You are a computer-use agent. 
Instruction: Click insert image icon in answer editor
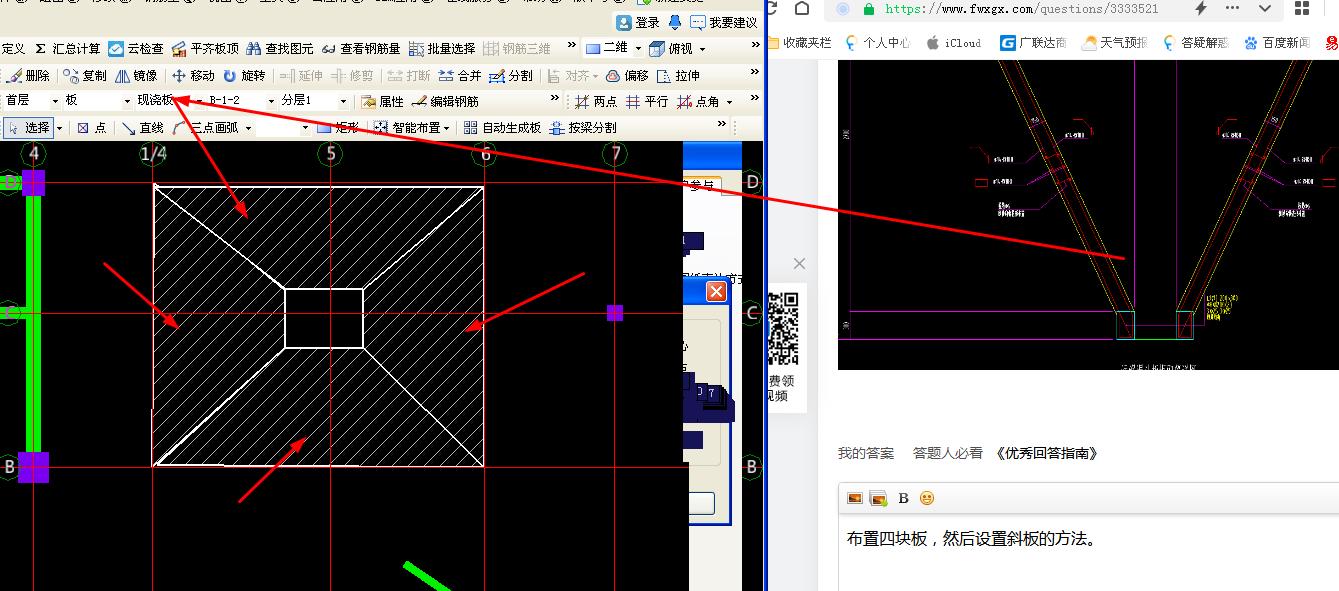pos(855,498)
